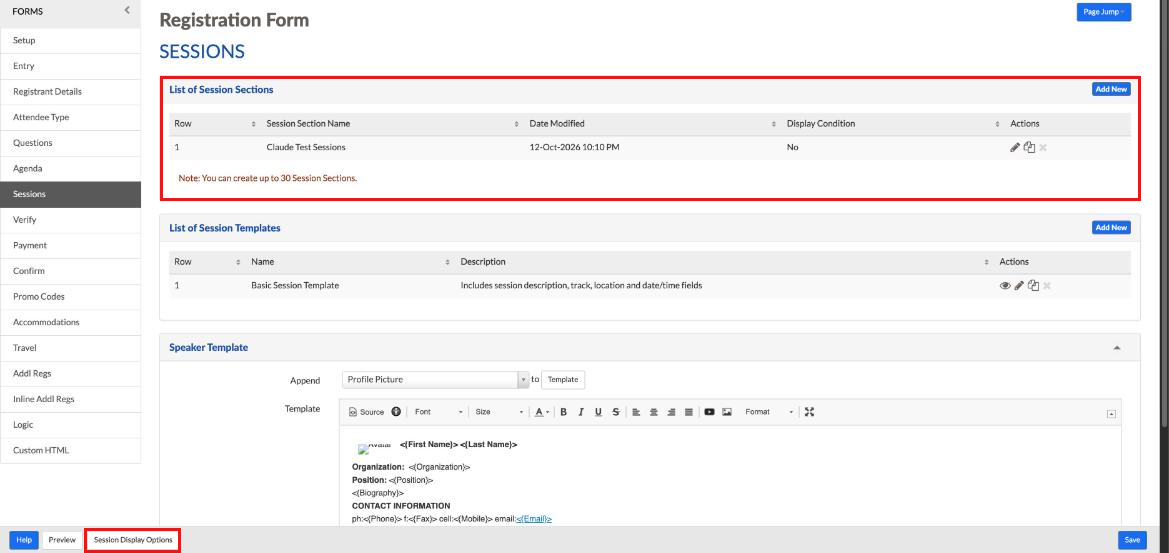This screenshot has height=553, width=1169.
Task: Open Addl Regs page
Action: click(x=70, y=373)
